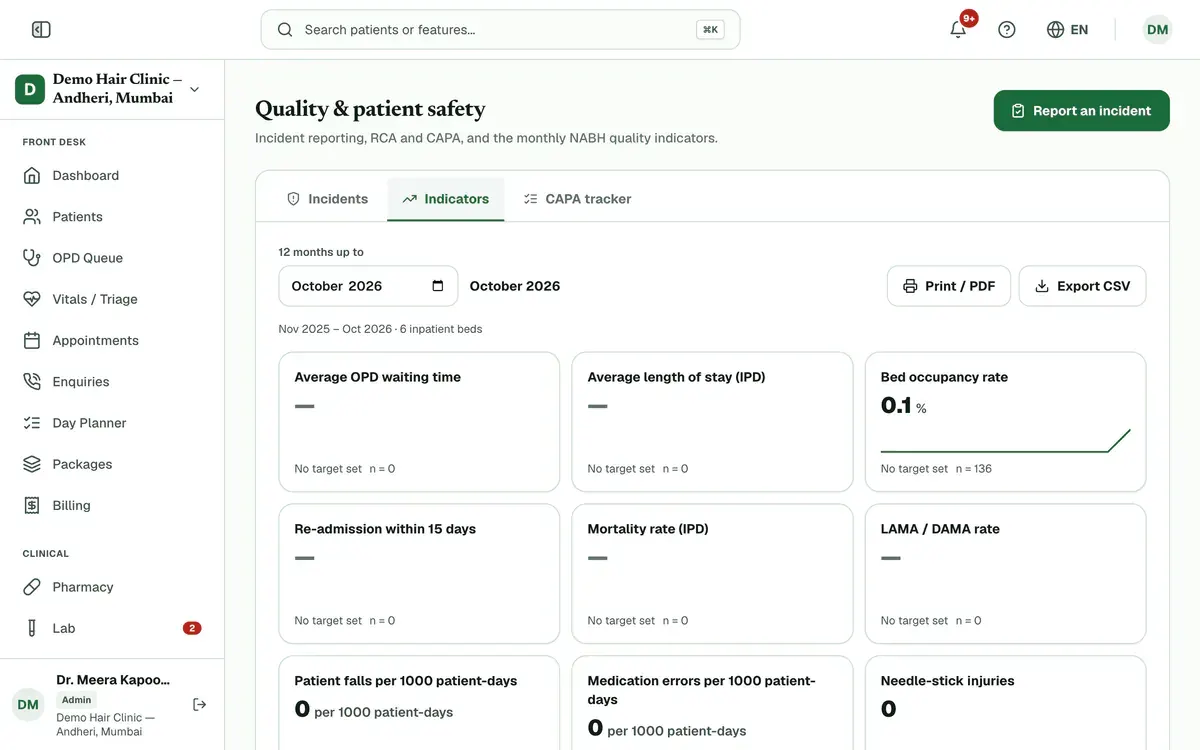Log out using the sidebar exit icon
1200x750 pixels.
[x=200, y=705]
